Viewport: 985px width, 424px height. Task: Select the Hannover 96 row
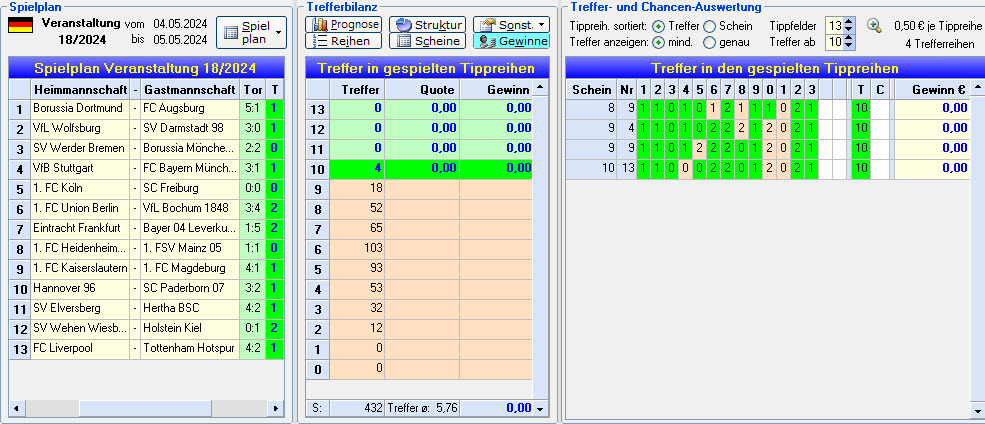(x=146, y=288)
